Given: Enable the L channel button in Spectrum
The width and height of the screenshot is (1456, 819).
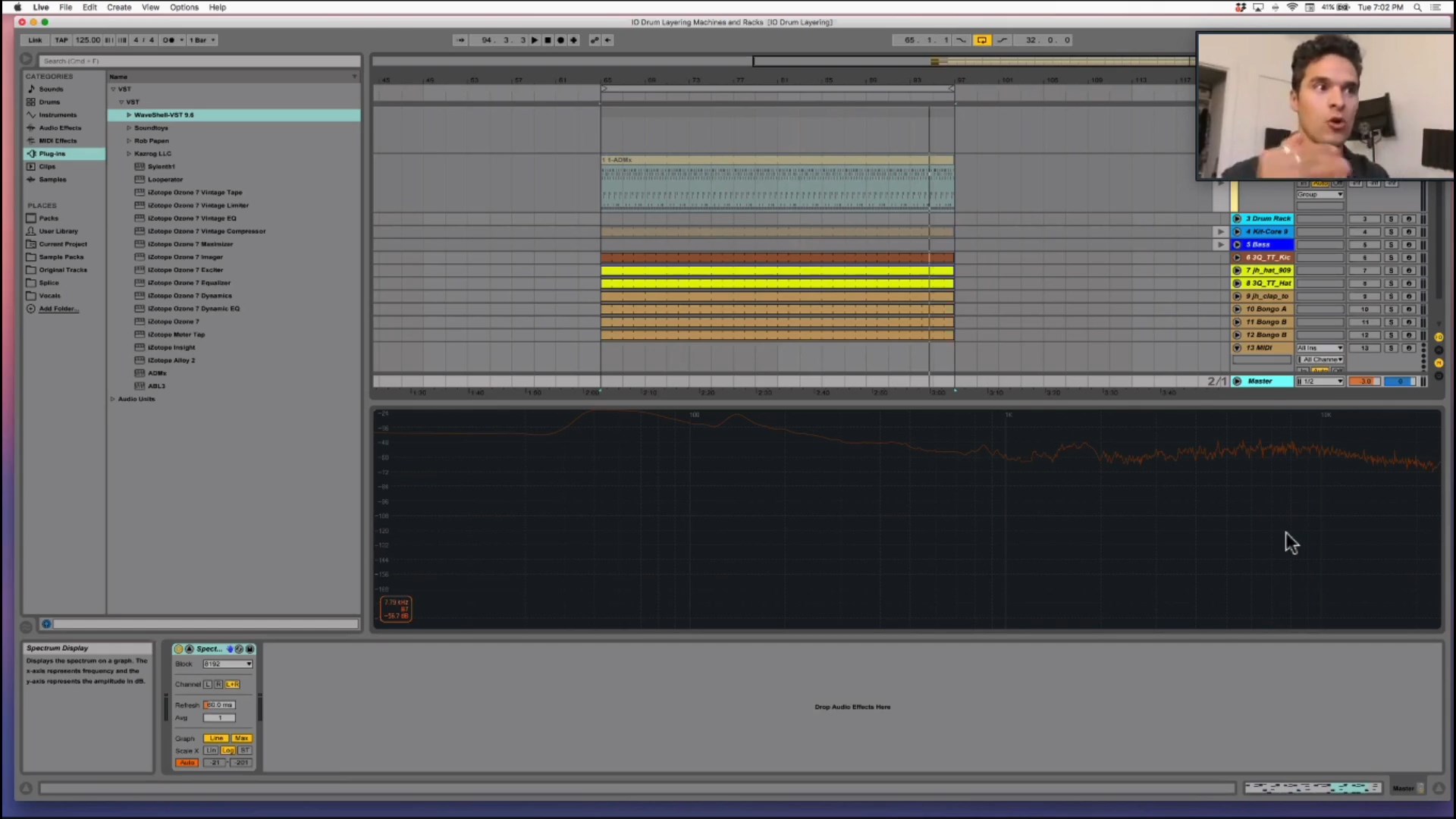Looking at the screenshot, I should pyautogui.click(x=208, y=684).
